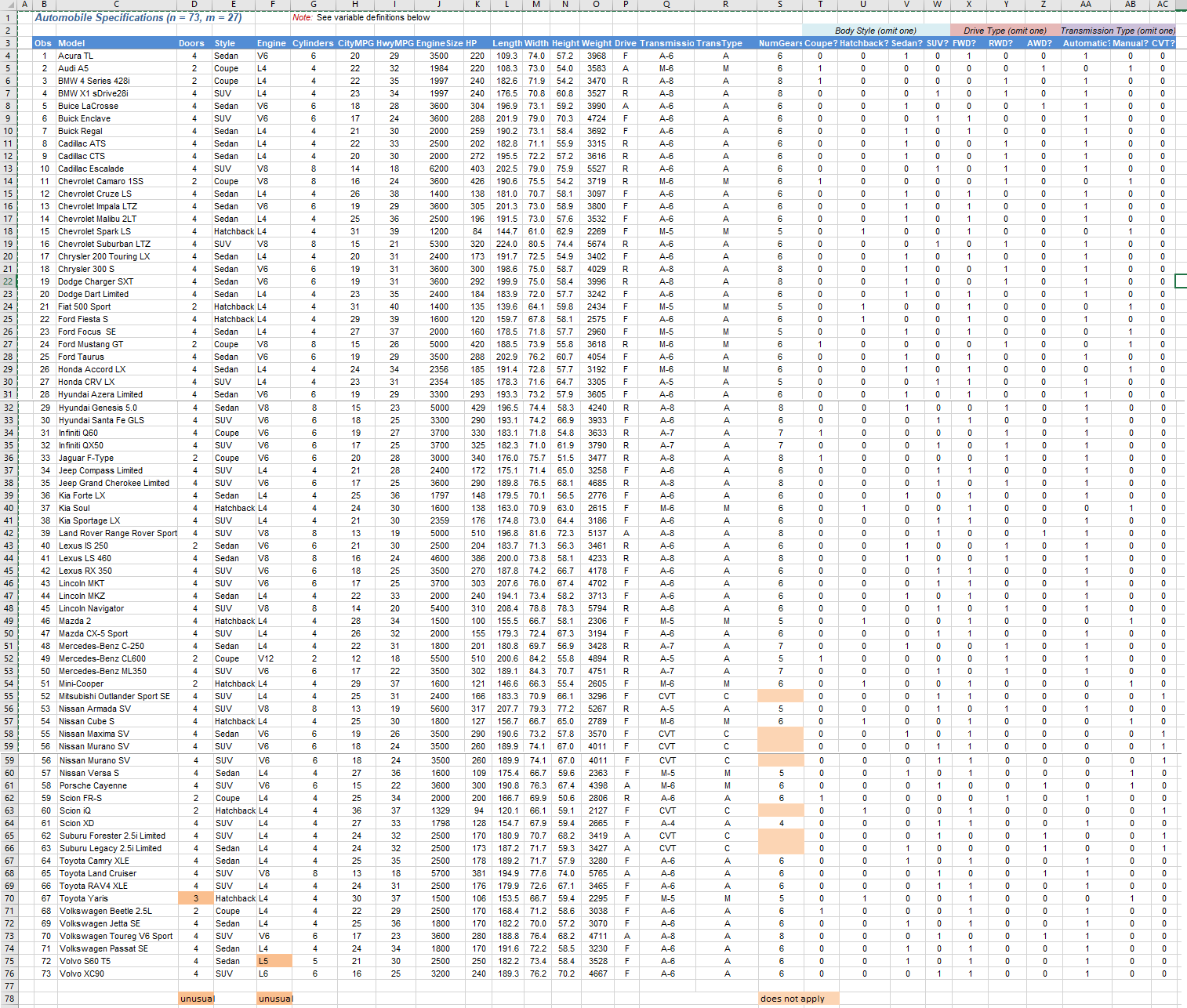Screen dimensions: 1187x1008
Task: Select column Q via its header letter
Action: pyautogui.click(x=666, y=5)
